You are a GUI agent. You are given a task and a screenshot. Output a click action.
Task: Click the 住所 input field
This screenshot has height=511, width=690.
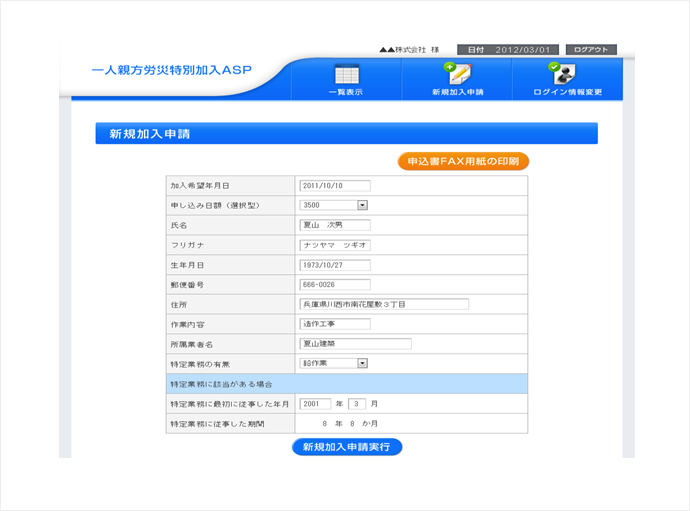[x=384, y=304]
